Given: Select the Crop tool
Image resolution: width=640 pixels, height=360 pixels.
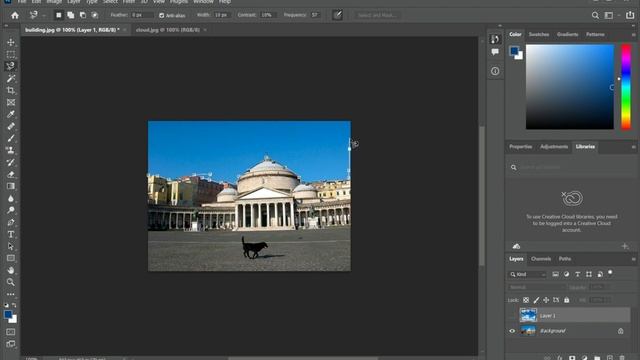Looking at the screenshot, I should tap(11, 90).
